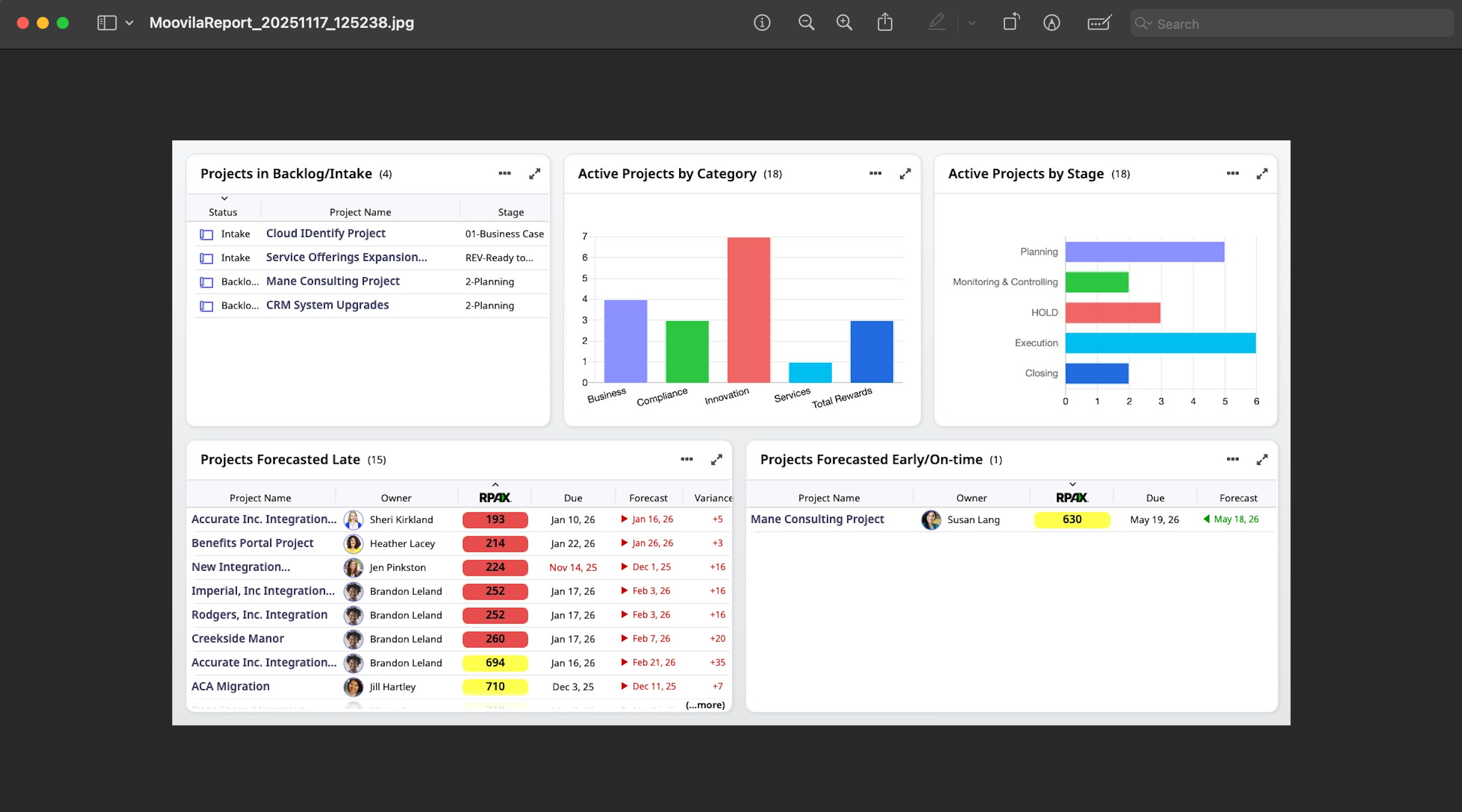Screen dimensions: 1462x812
Task: Expand the highlight color dropdown arrow
Action: 972,23
